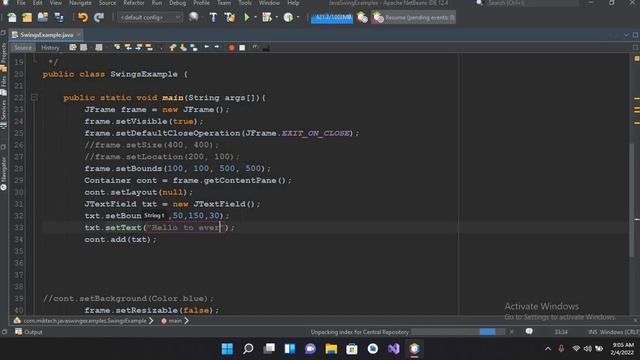
Task: Run project with the green play icon
Action: [x=247, y=18]
